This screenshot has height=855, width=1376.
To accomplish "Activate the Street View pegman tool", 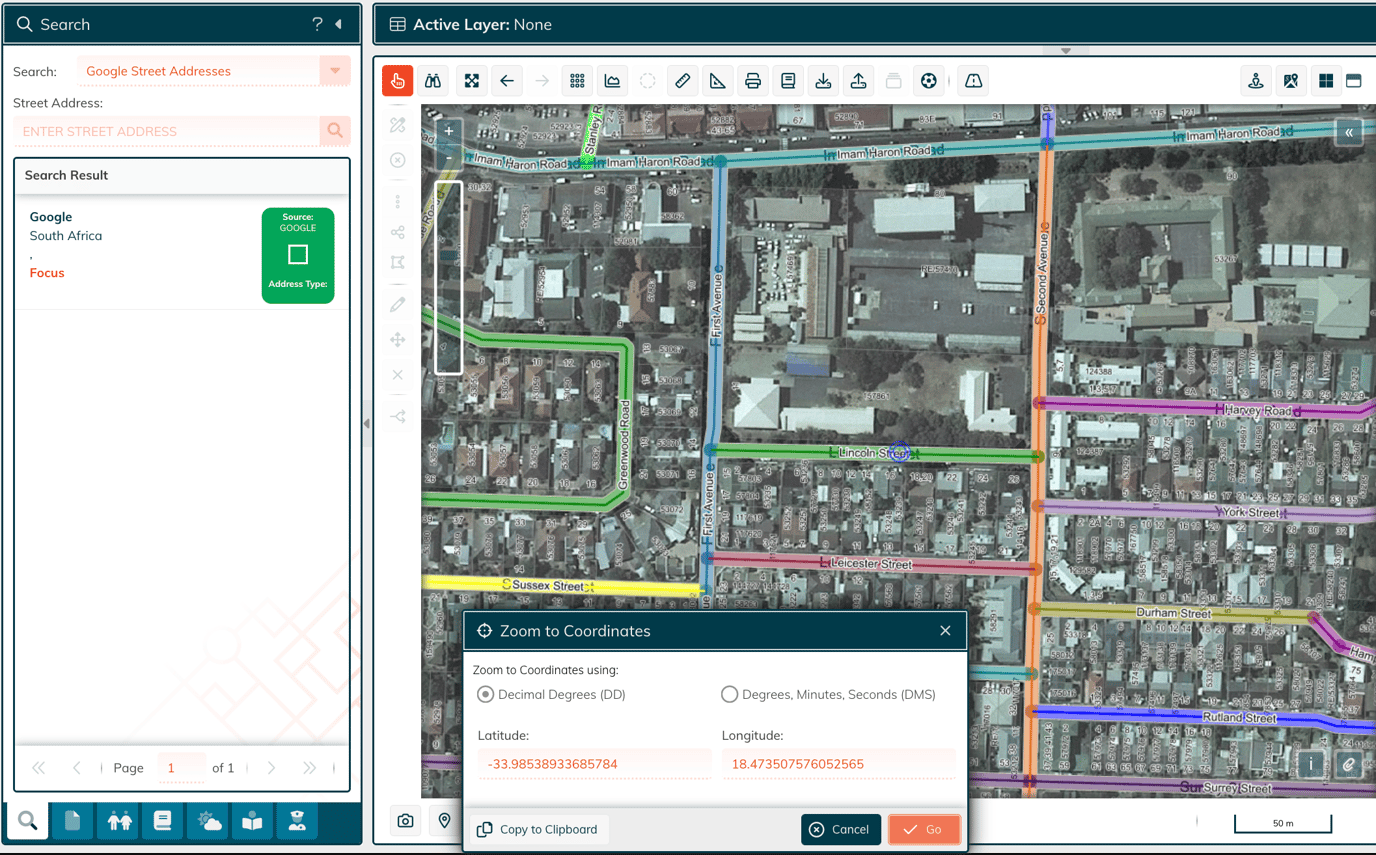I will 1256,80.
